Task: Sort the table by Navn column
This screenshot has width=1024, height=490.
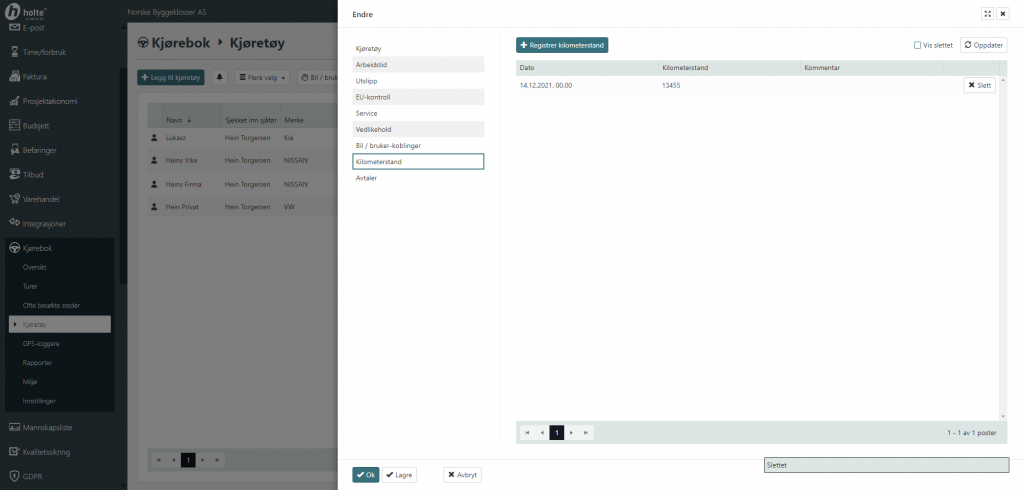Action: tap(178, 119)
